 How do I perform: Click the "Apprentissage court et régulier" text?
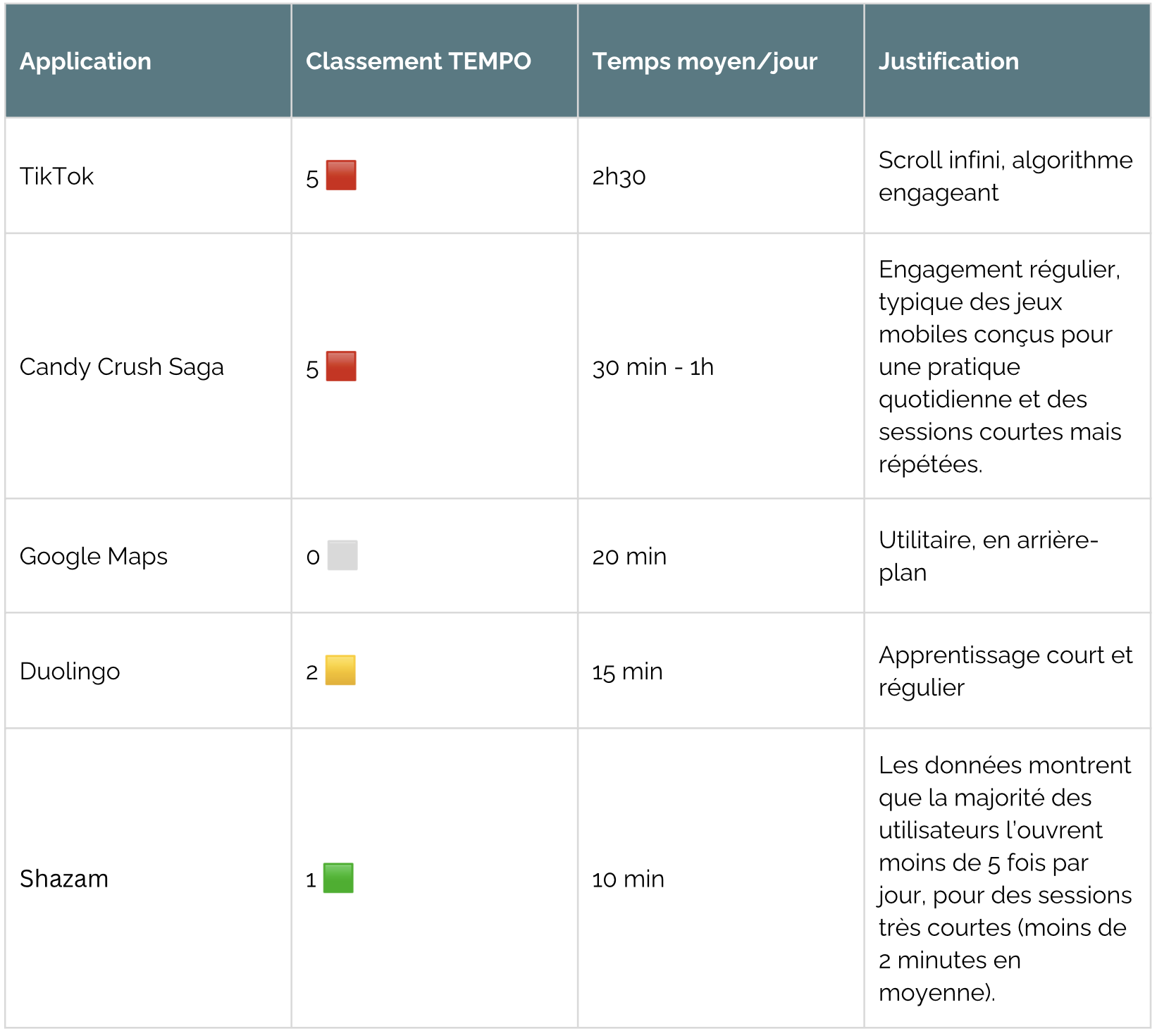click(1005, 671)
